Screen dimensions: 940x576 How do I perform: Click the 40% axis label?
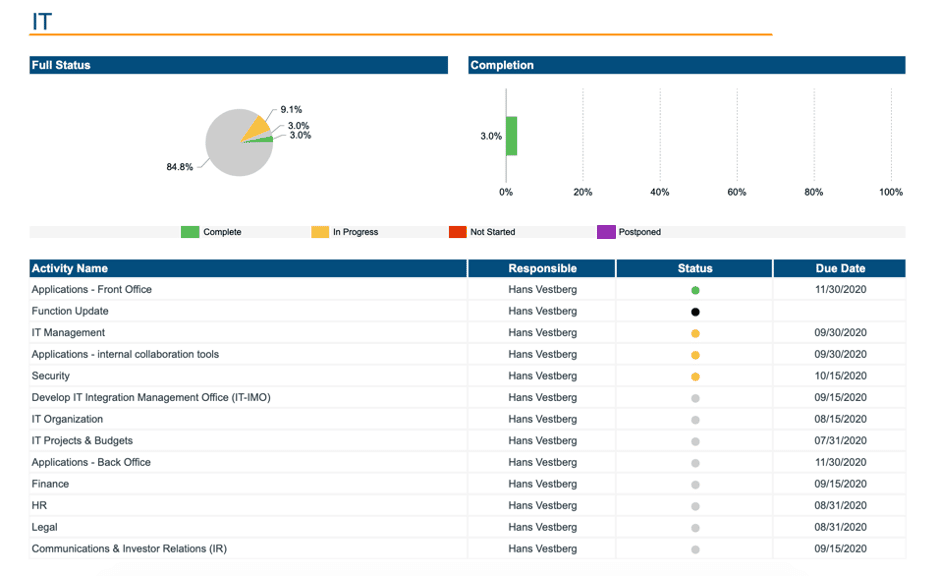pyautogui.click(x=659, y=192)
